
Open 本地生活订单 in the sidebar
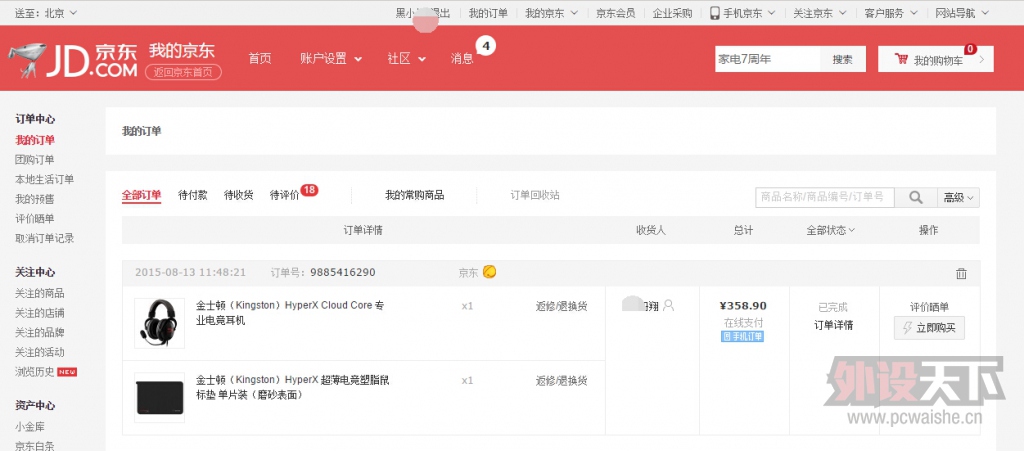click(x=44, y=179)
